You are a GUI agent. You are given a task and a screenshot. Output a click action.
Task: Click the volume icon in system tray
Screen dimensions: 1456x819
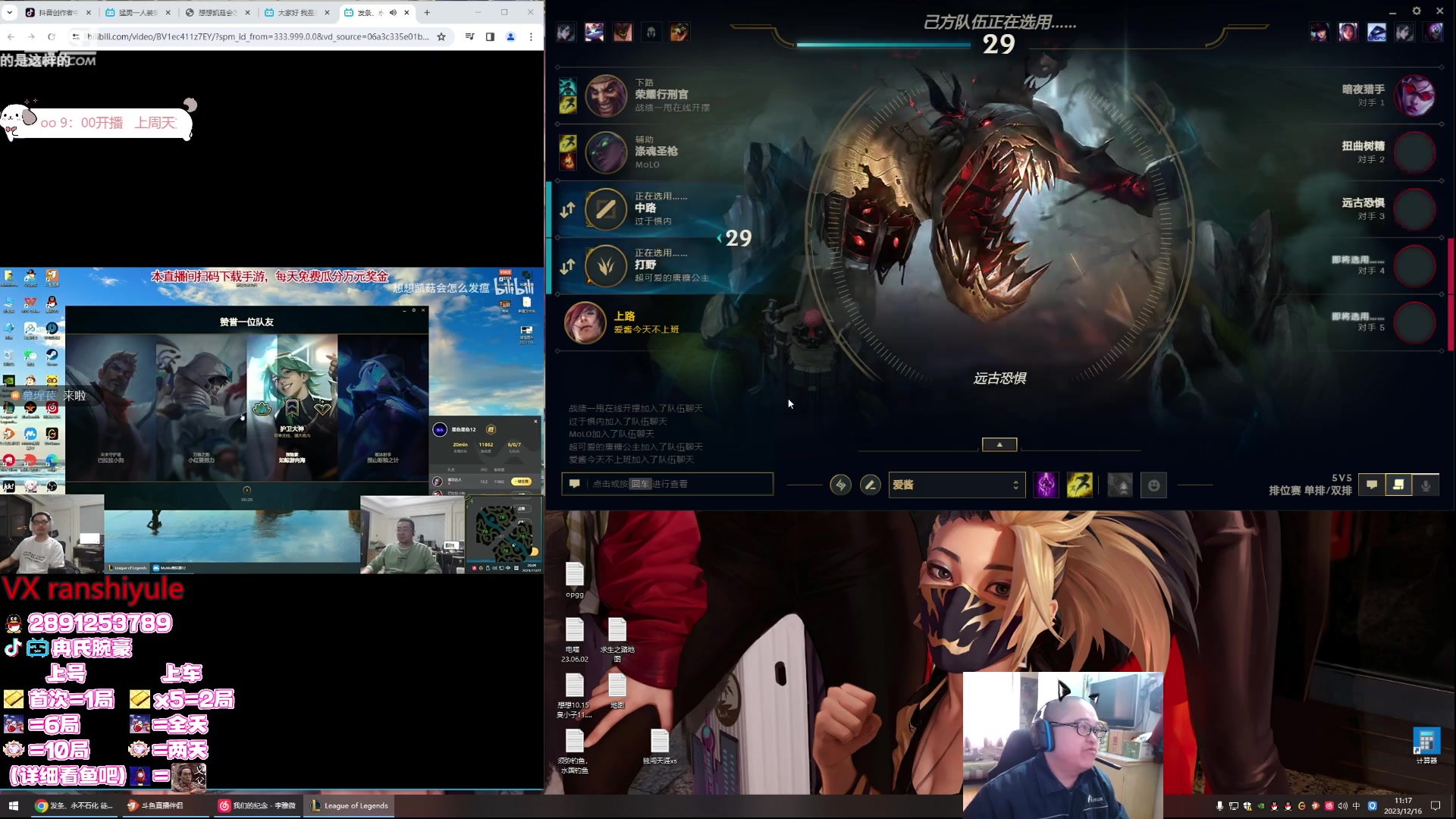coord(1343,806)
